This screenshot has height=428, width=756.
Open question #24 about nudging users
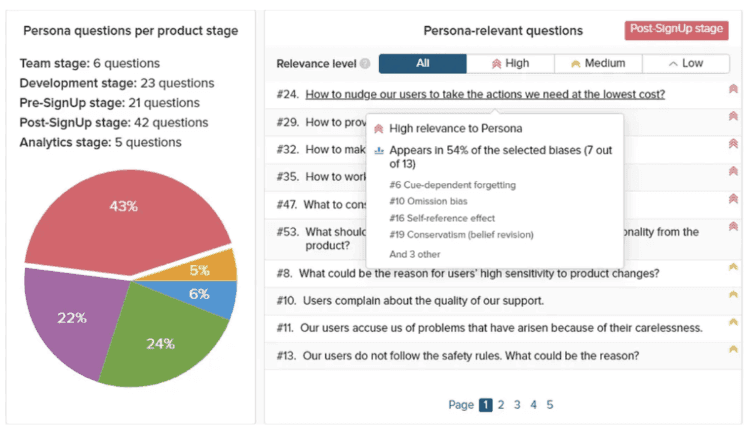point(485,95)
